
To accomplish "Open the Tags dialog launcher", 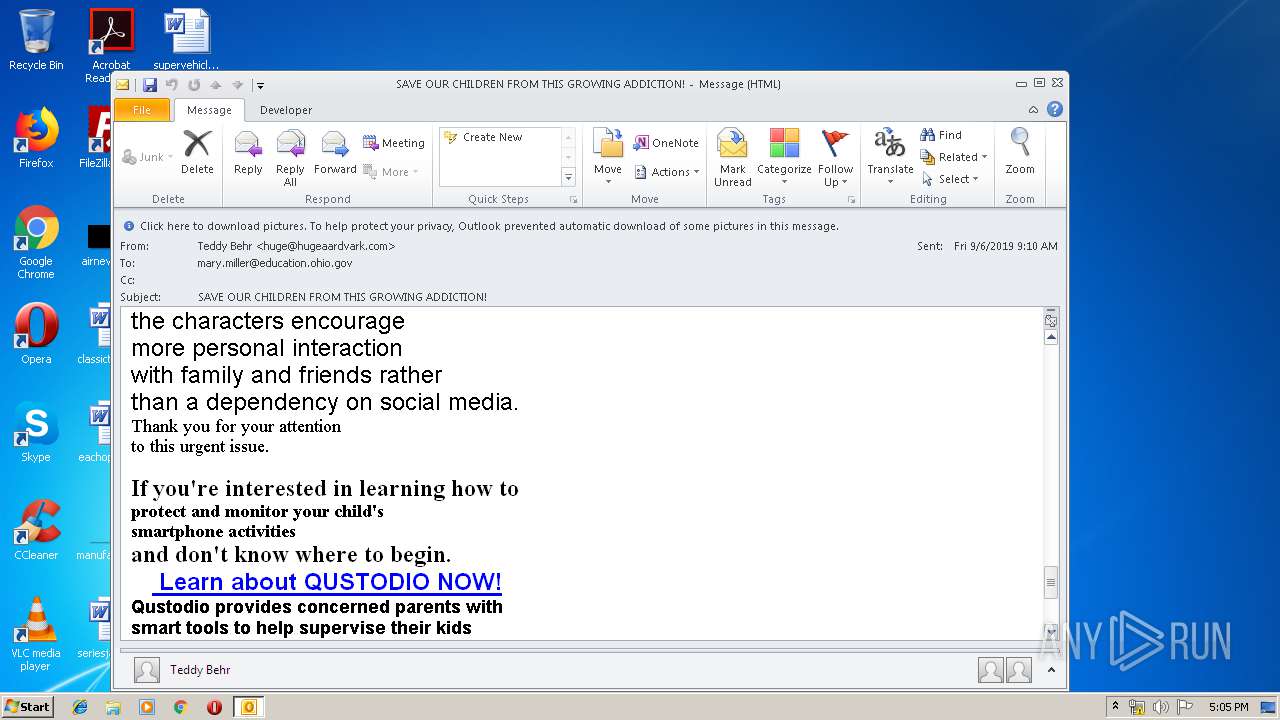I will point(852,200).
